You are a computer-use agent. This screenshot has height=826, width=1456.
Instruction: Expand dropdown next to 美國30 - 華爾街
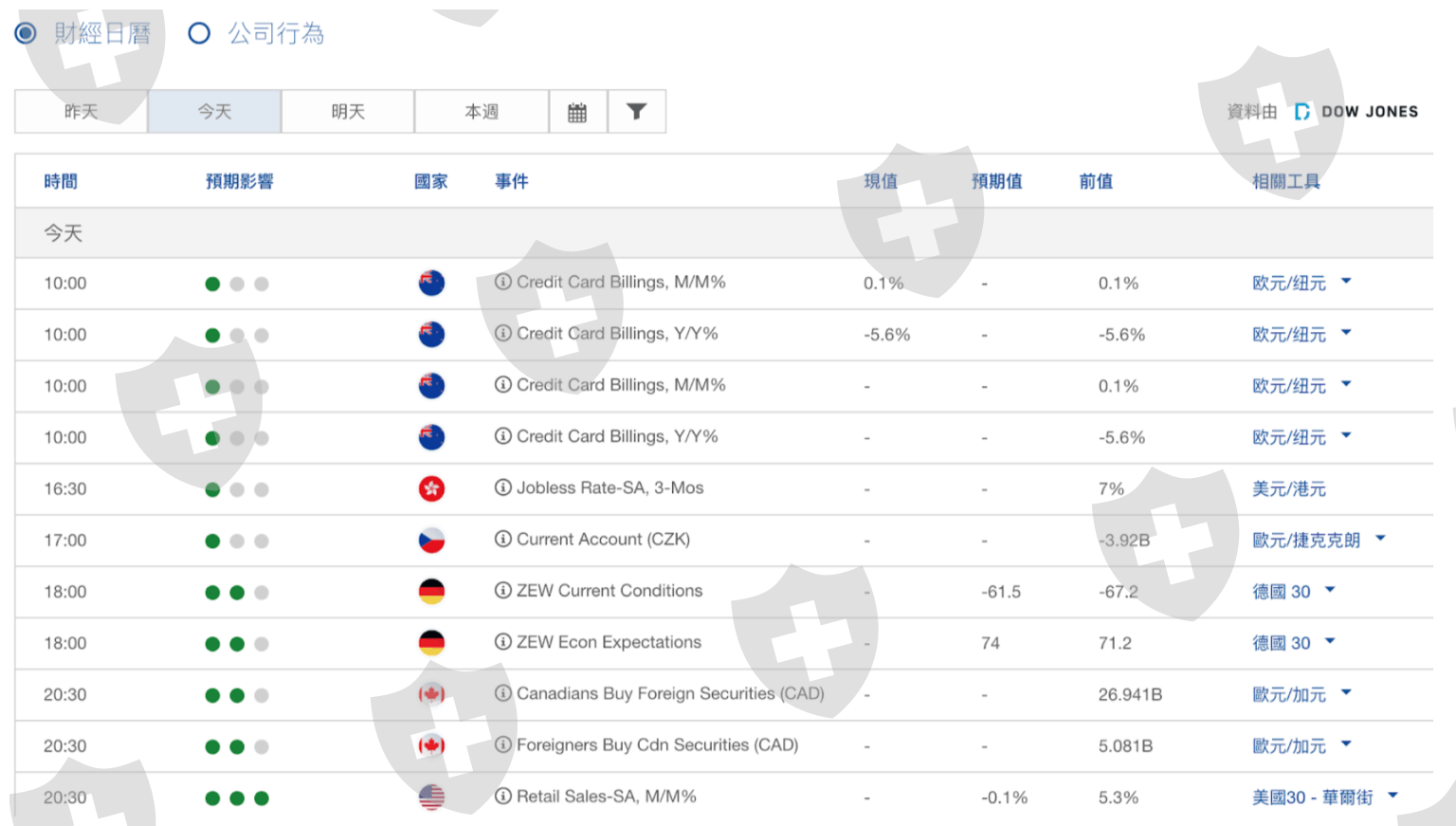click(1392, 796)
